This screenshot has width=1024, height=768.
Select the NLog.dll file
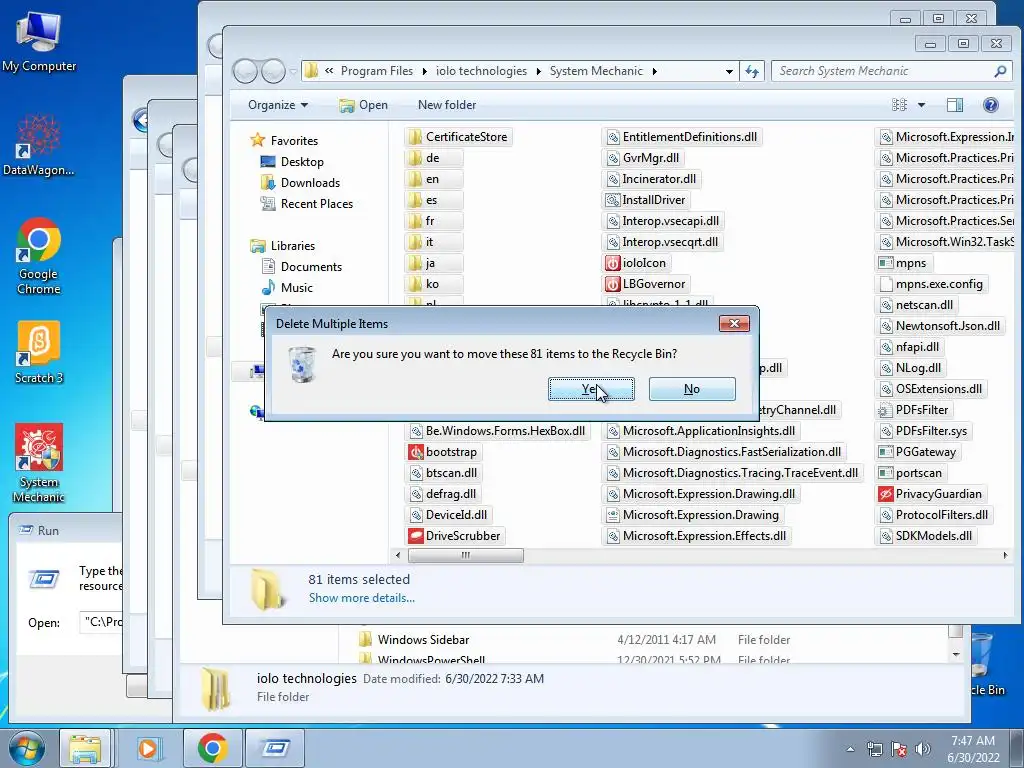click(x=910, y=368)
